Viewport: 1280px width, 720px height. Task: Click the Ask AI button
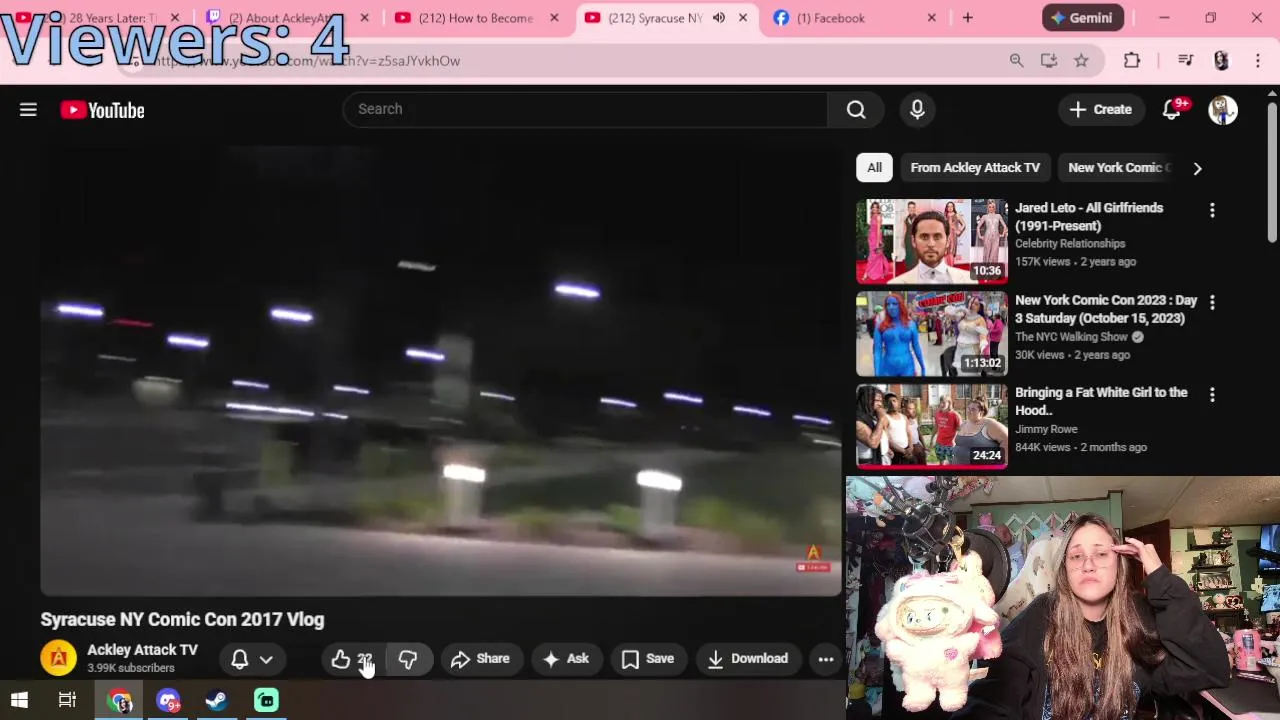click(x=566, y=659)
